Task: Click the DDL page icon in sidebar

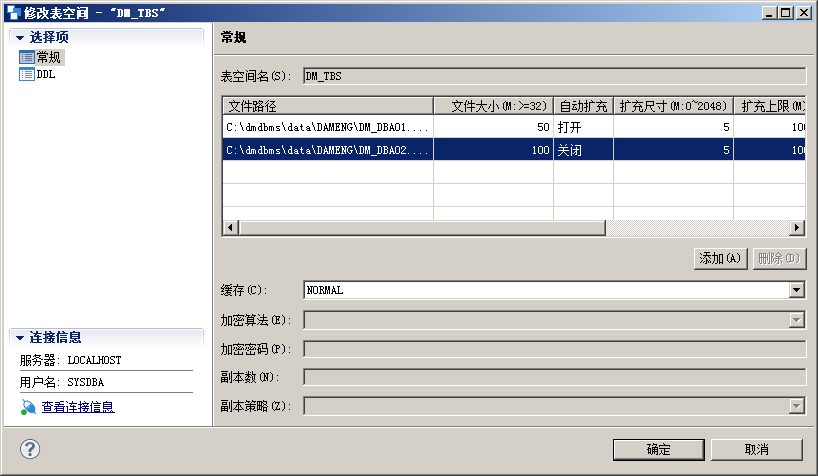Action: 27,74
